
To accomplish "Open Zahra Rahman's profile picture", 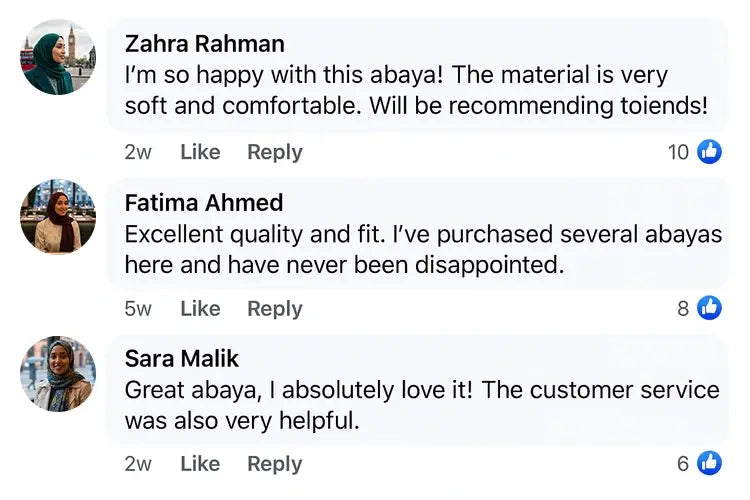I will coord(58,57).
